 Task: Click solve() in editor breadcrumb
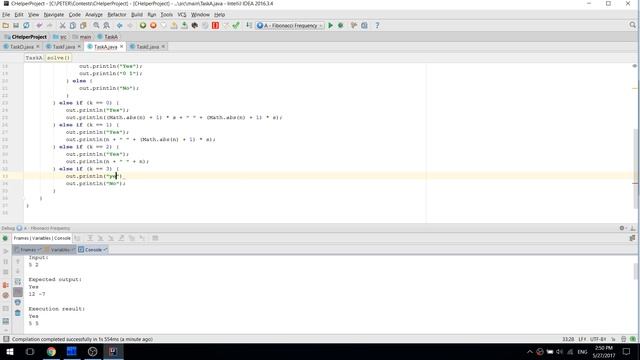tap(58, 58)
